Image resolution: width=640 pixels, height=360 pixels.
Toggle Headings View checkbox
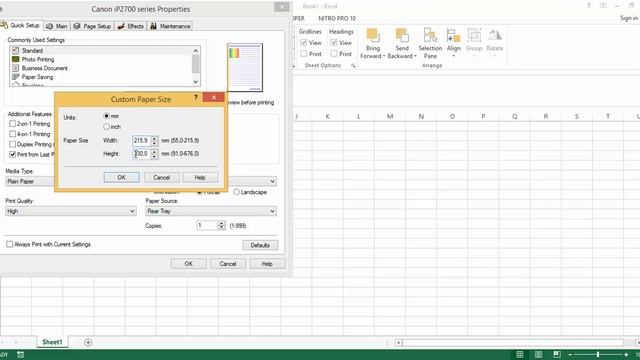(334, 42)
